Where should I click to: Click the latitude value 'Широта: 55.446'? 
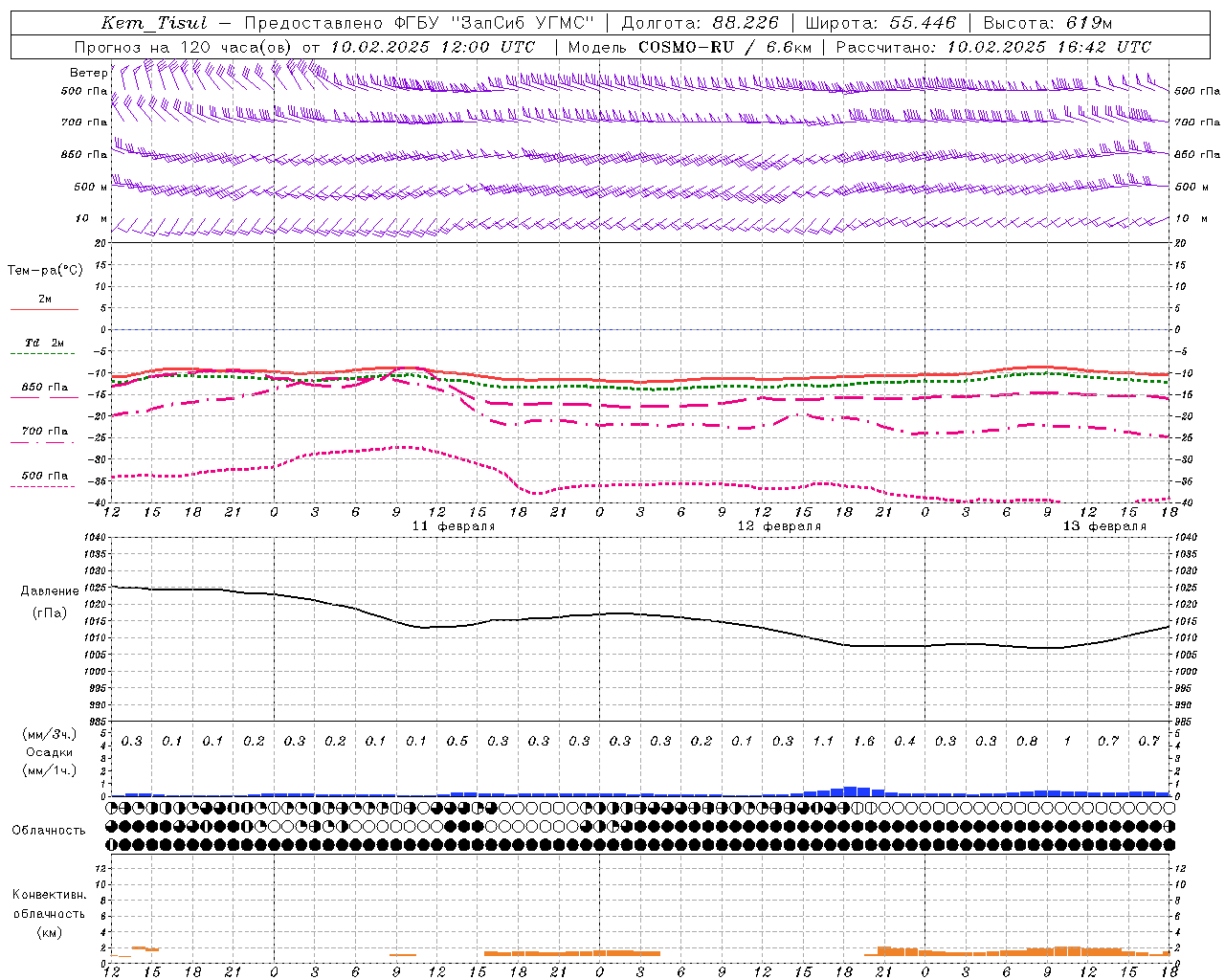coord(880,23)
